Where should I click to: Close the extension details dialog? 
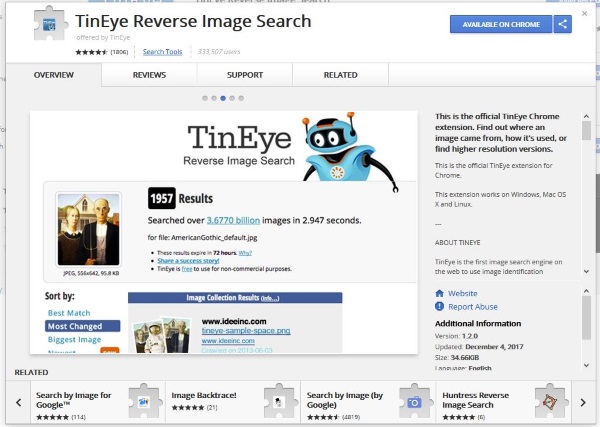pos(584,14)
